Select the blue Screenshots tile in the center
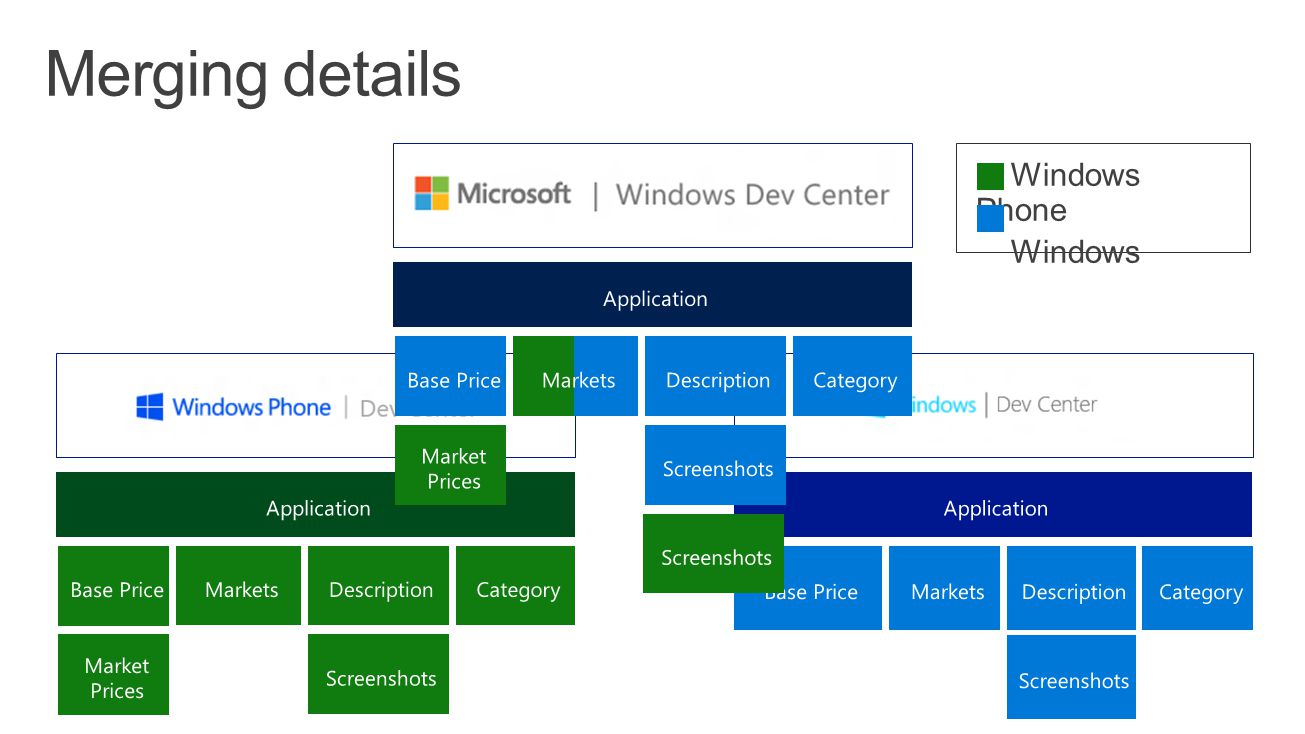The height and width of the screenshot is (734, 1305). point(715,465)
